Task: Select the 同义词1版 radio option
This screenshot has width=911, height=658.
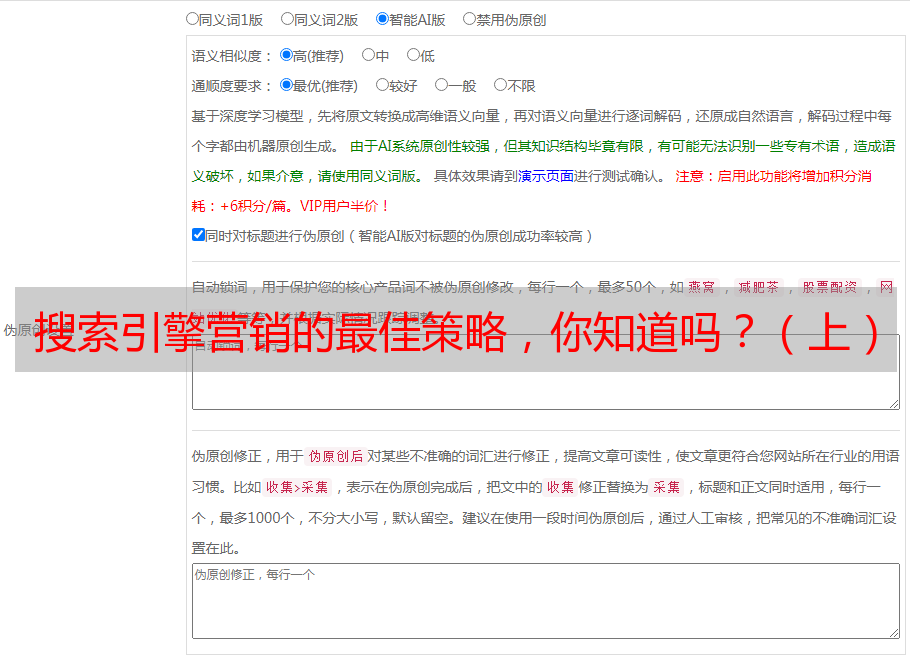Action: tap(192, 19)
